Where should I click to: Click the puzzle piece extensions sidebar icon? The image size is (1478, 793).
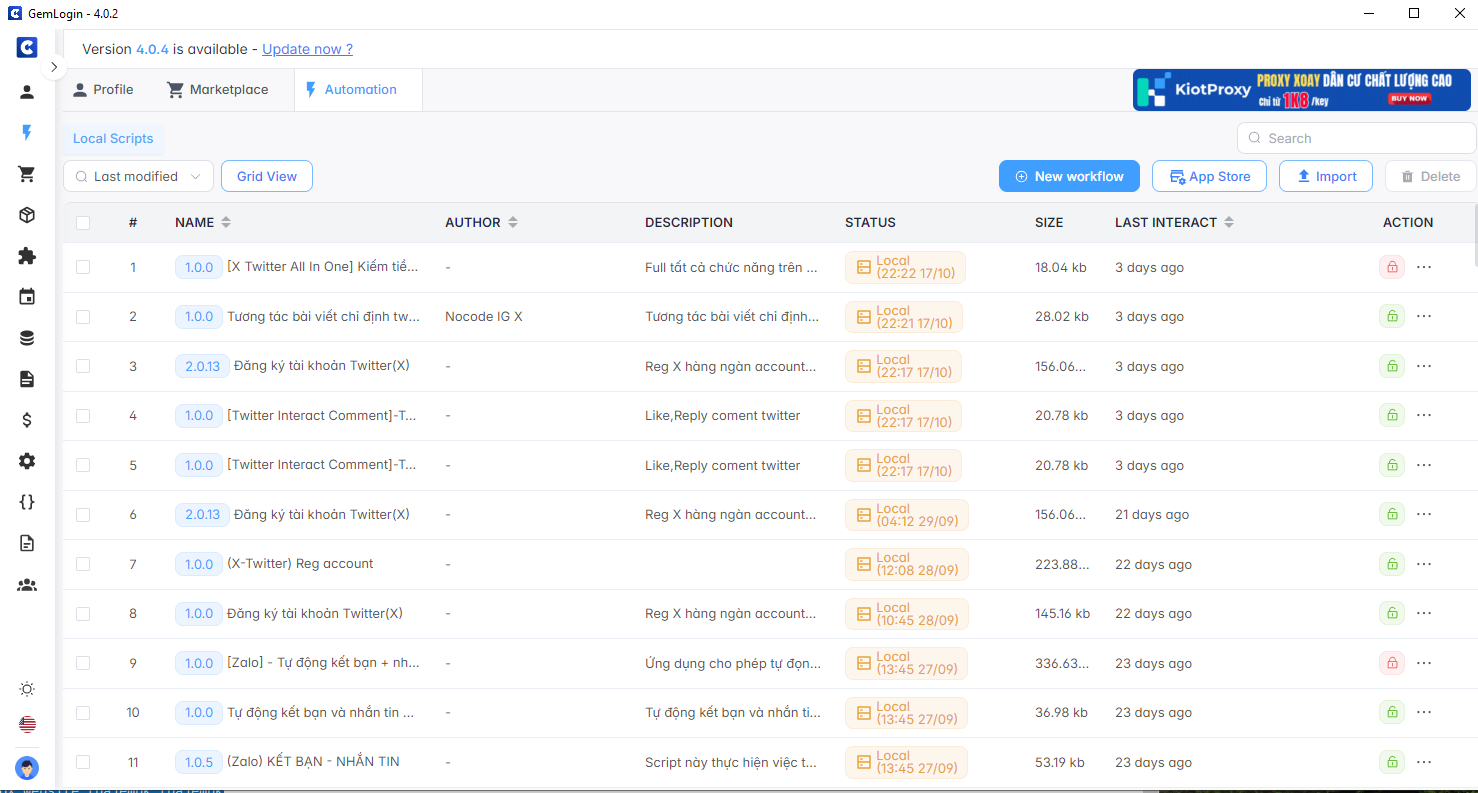pyautogui.click(x=27, y=256)
